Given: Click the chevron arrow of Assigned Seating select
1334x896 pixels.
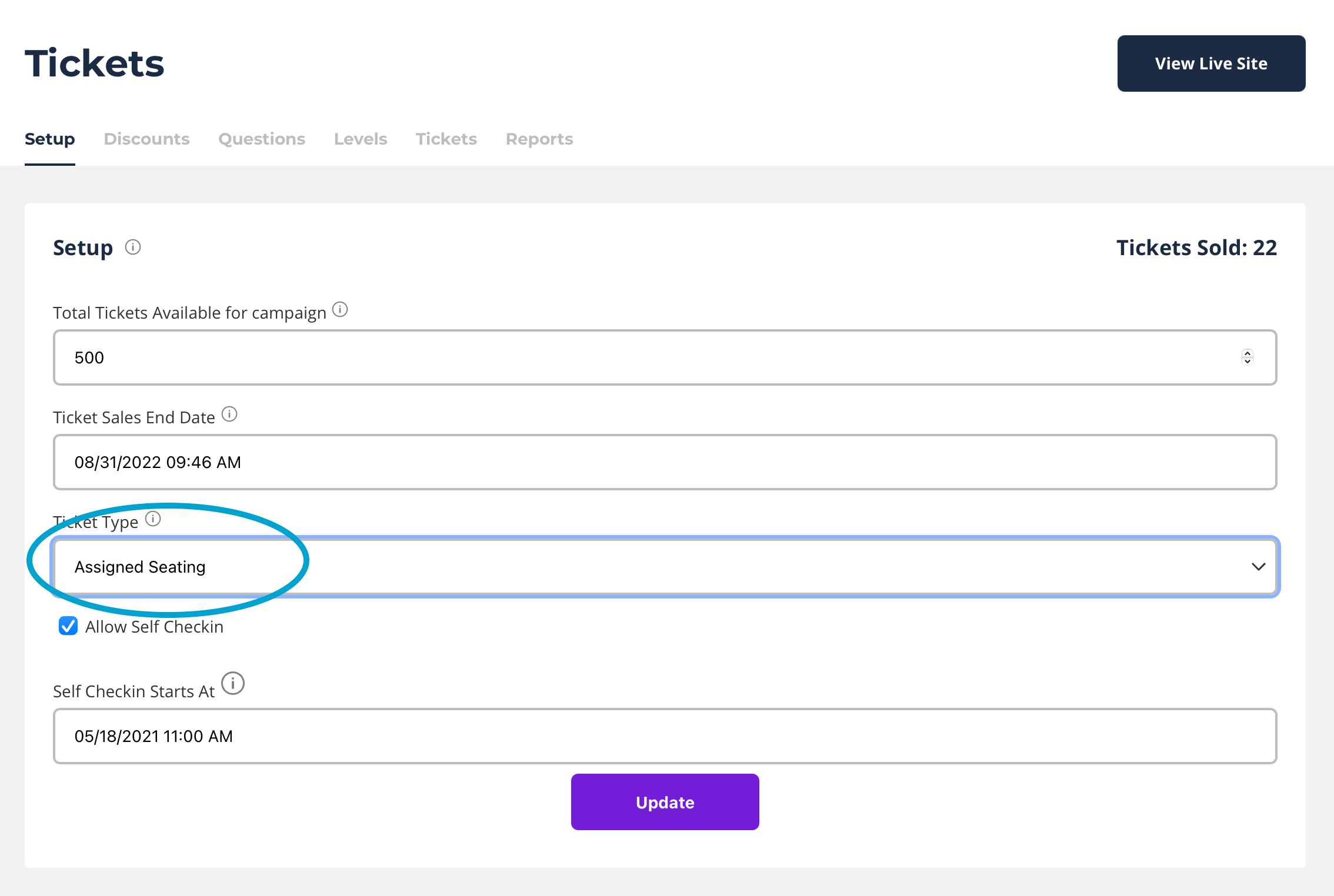Looking at the screenshot, I should [x=1258, y=567].
